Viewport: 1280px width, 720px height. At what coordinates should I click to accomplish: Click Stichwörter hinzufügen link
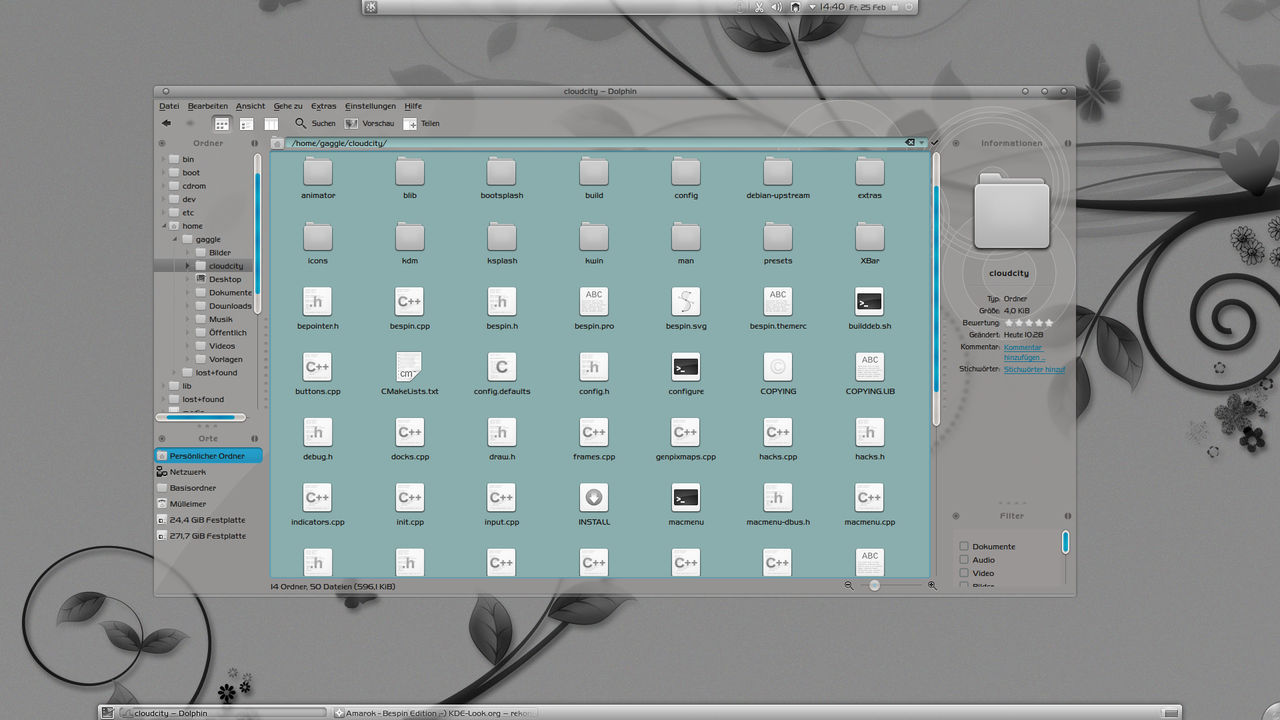[x=1035, y=369]
